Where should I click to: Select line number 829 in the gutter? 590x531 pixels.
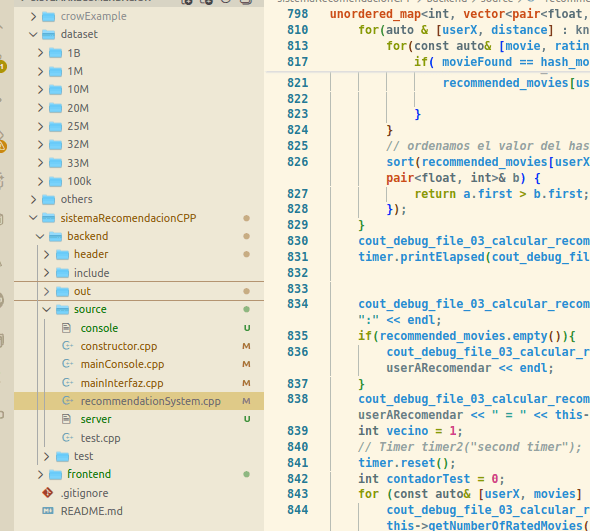[x=297, y=225]
